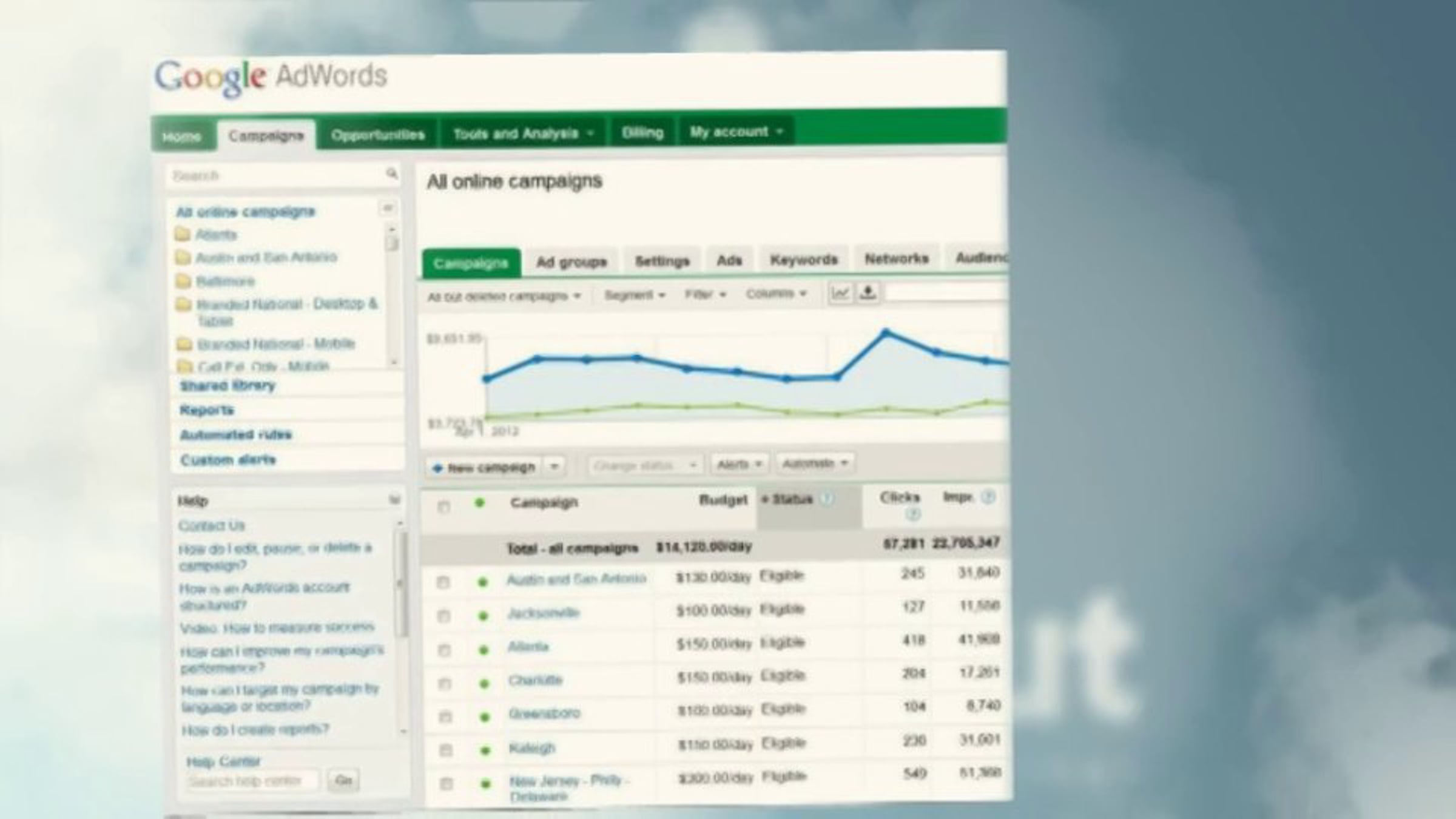Click the status dot of the New Jersey - Philly row
The width and height of the screenshot is (1456, 819).
[x=485, y=784]
